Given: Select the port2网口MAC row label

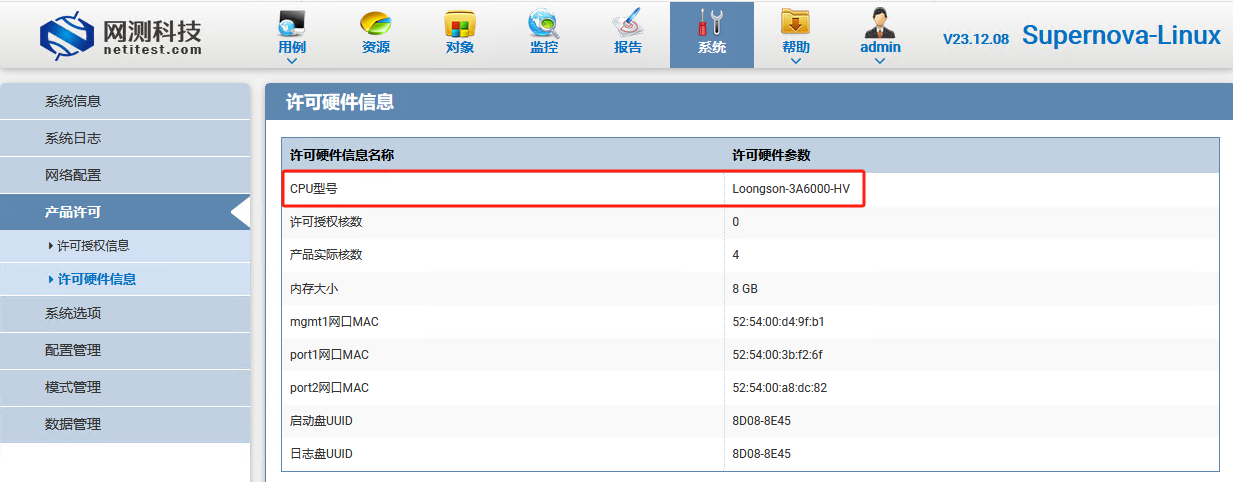Looking at the screenshot, I should click(330, 388).
